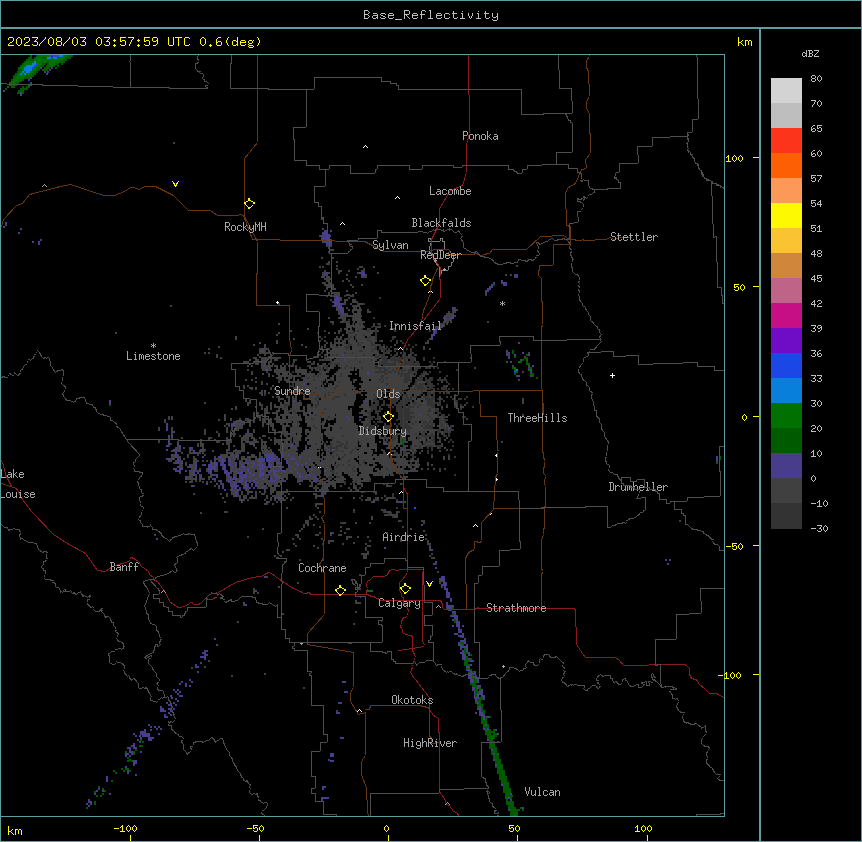Click the red 60-65 dBZ swatch
862x842 pixels.
pos(786,141)
